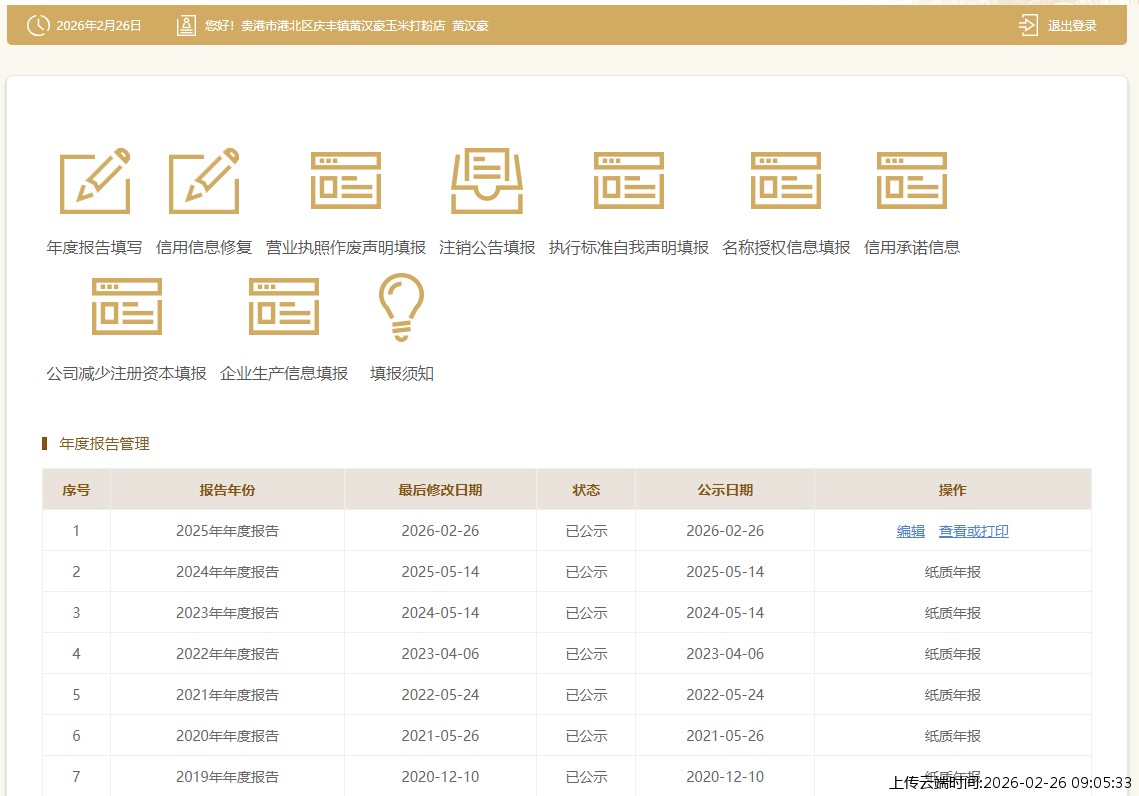Click the 年度报告管理 section heading
This screenshot has height=796, width=1139.
tap(102, 443)
